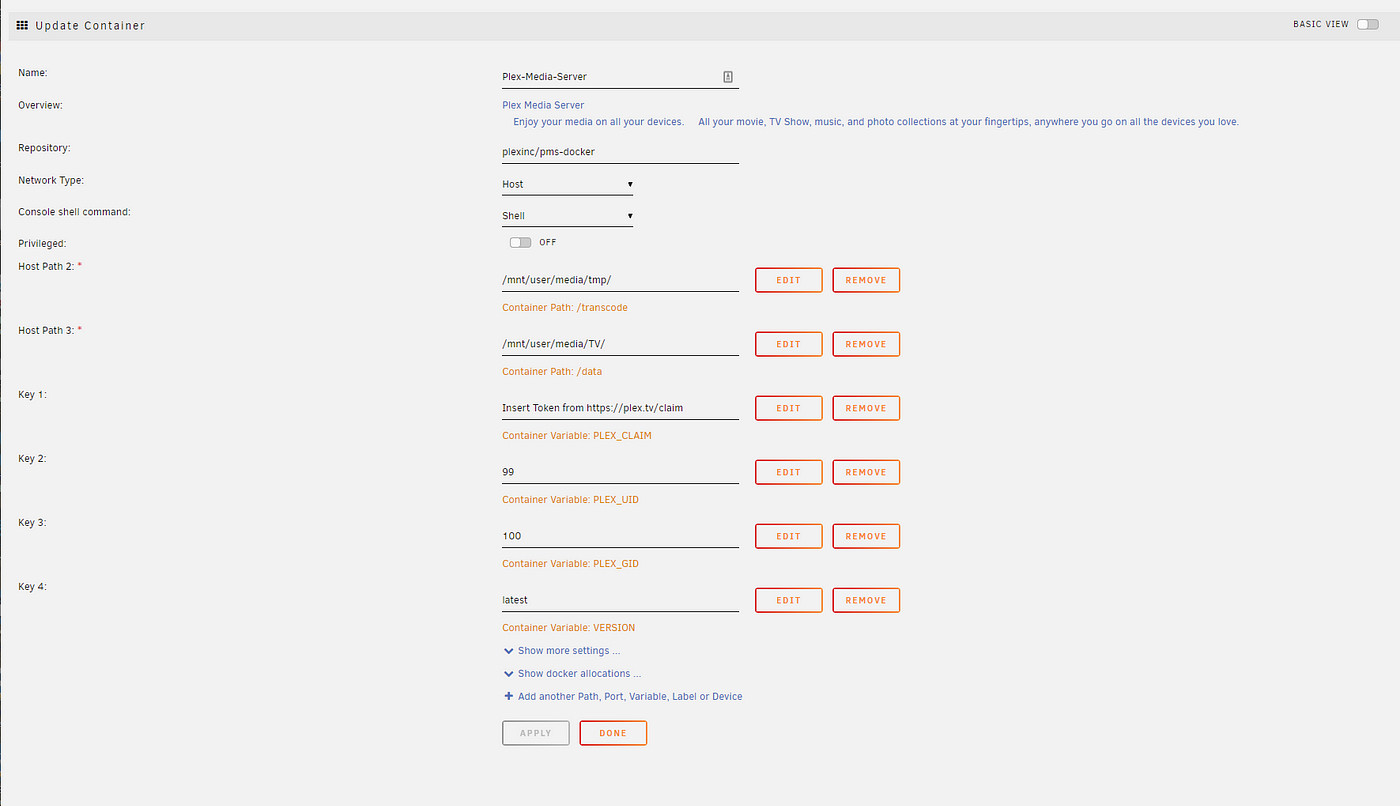This screenshot has height=806, width=1400.
Task: Click Container Variable: PLEX_UID label
Action: point(570,500)
